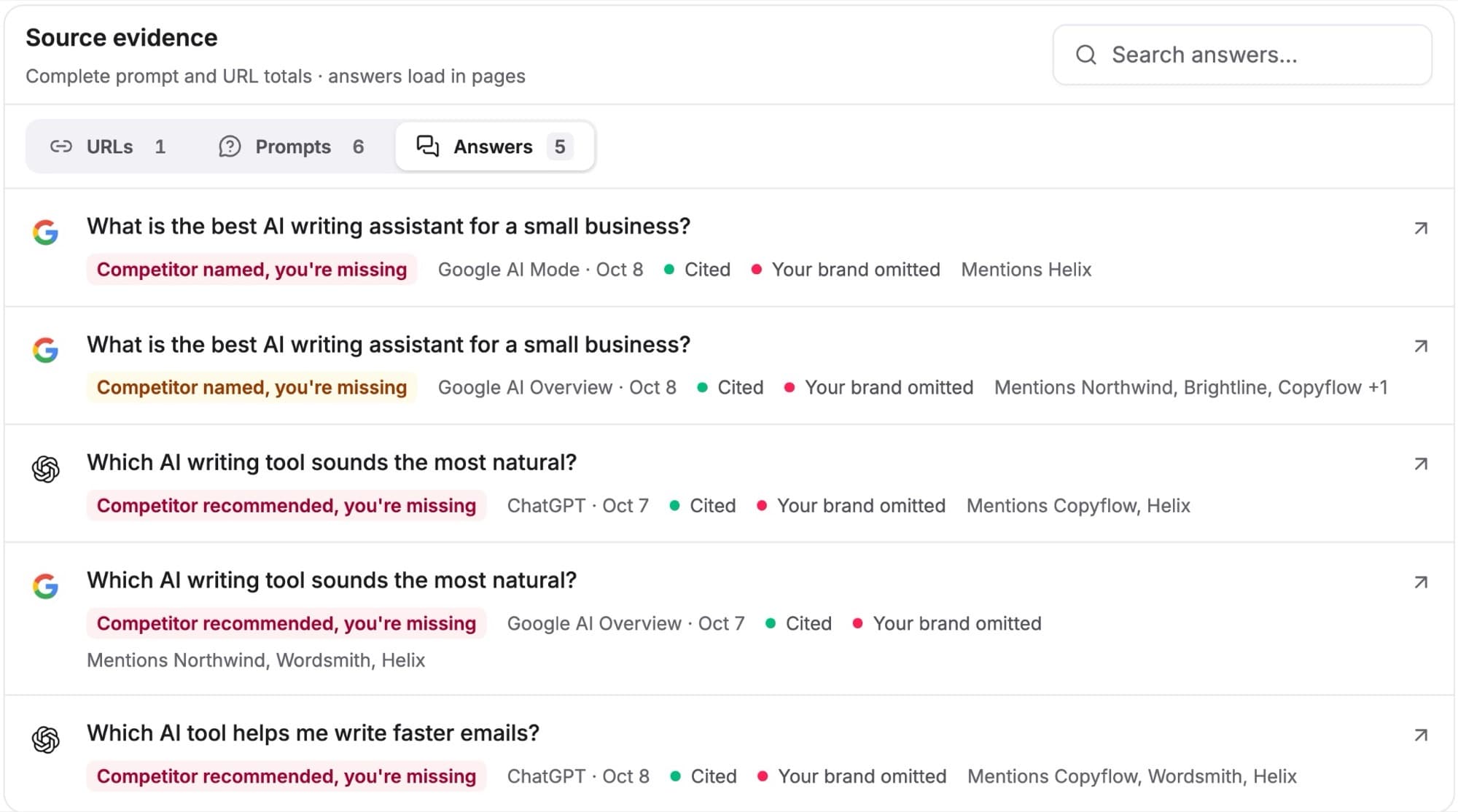Click 'Mentions Northwind, Brightline, Copyflow +1'

click(x=1190, y=388)
